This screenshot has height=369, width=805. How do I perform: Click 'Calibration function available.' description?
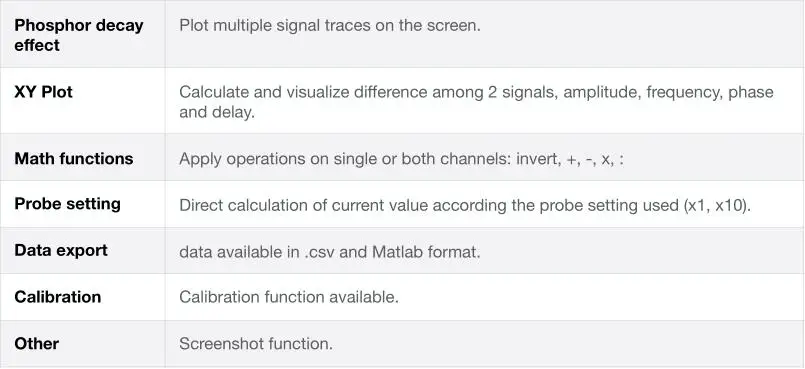click(289, 297)
